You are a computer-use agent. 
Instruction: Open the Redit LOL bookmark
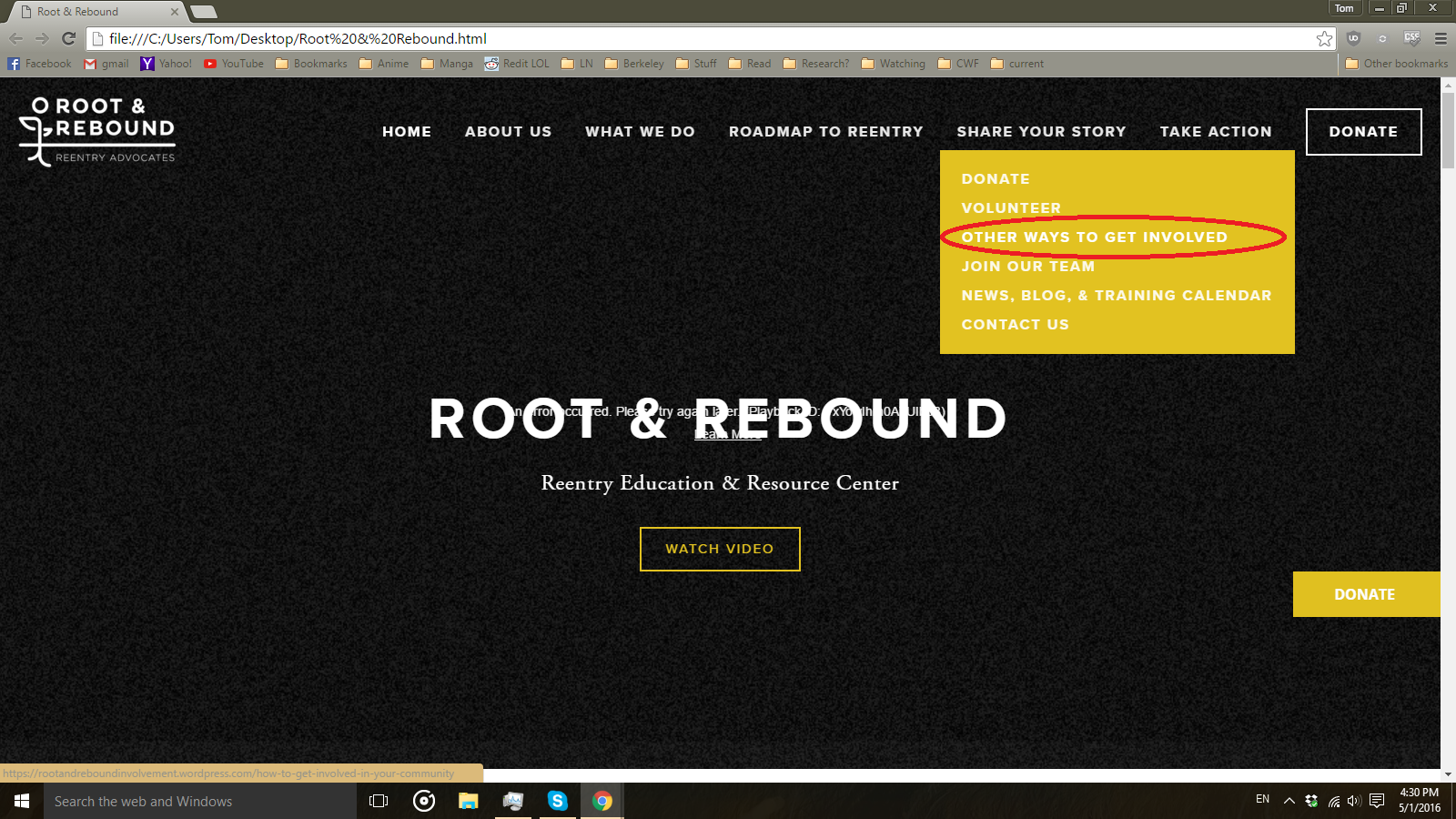click(x=517, y=64)
